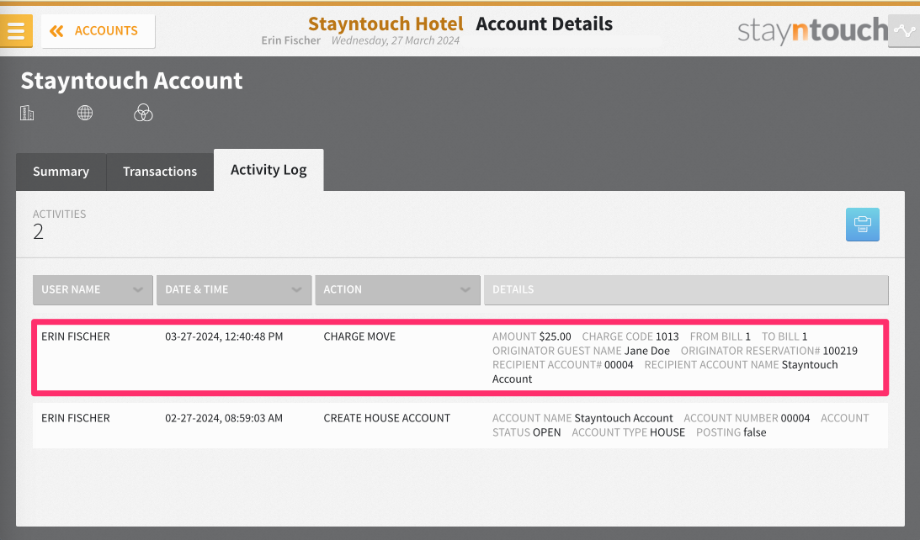Switch to the Transactions tab
This screenshot has height=540, width=920.
coord(160,172)
